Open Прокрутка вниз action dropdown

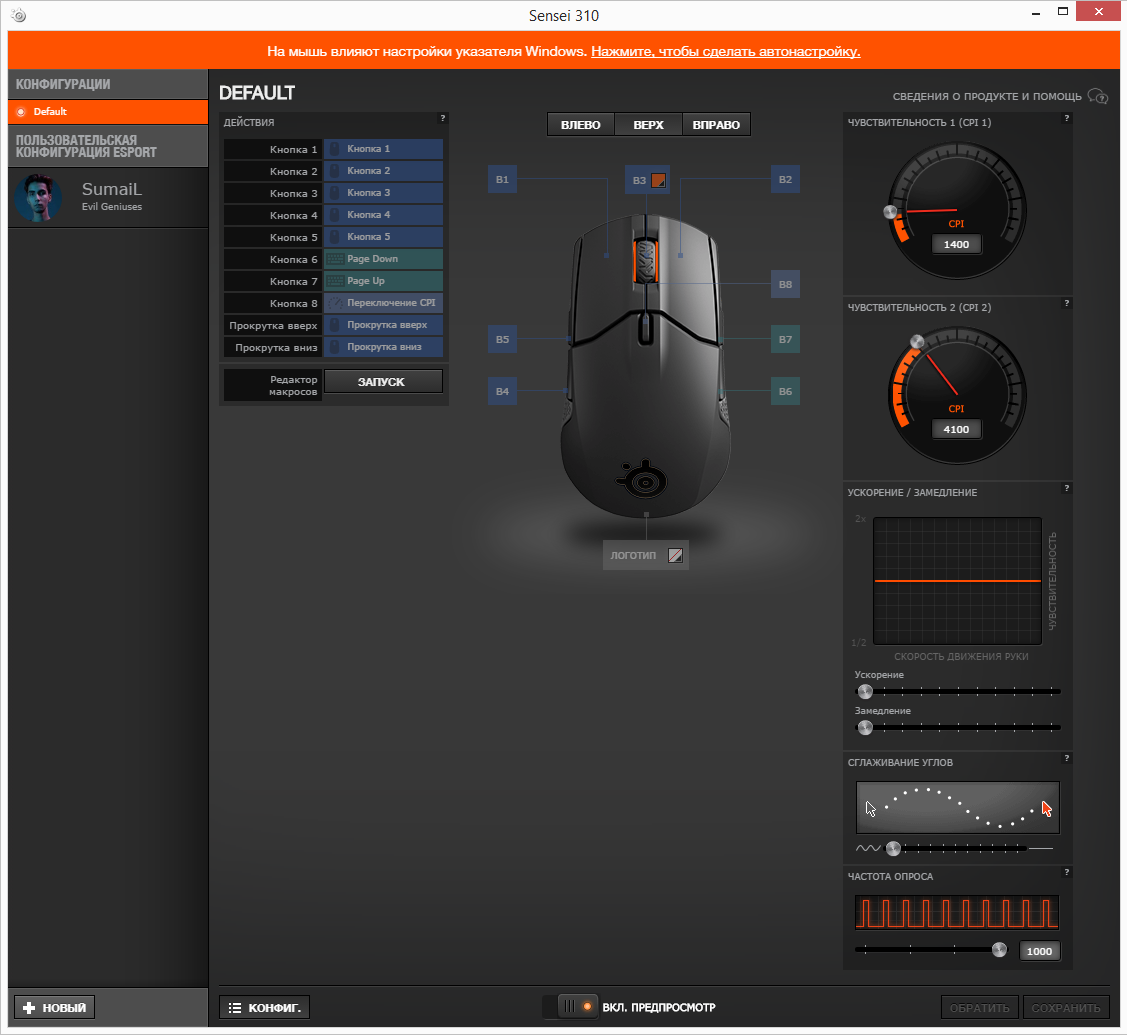[383, 347]
